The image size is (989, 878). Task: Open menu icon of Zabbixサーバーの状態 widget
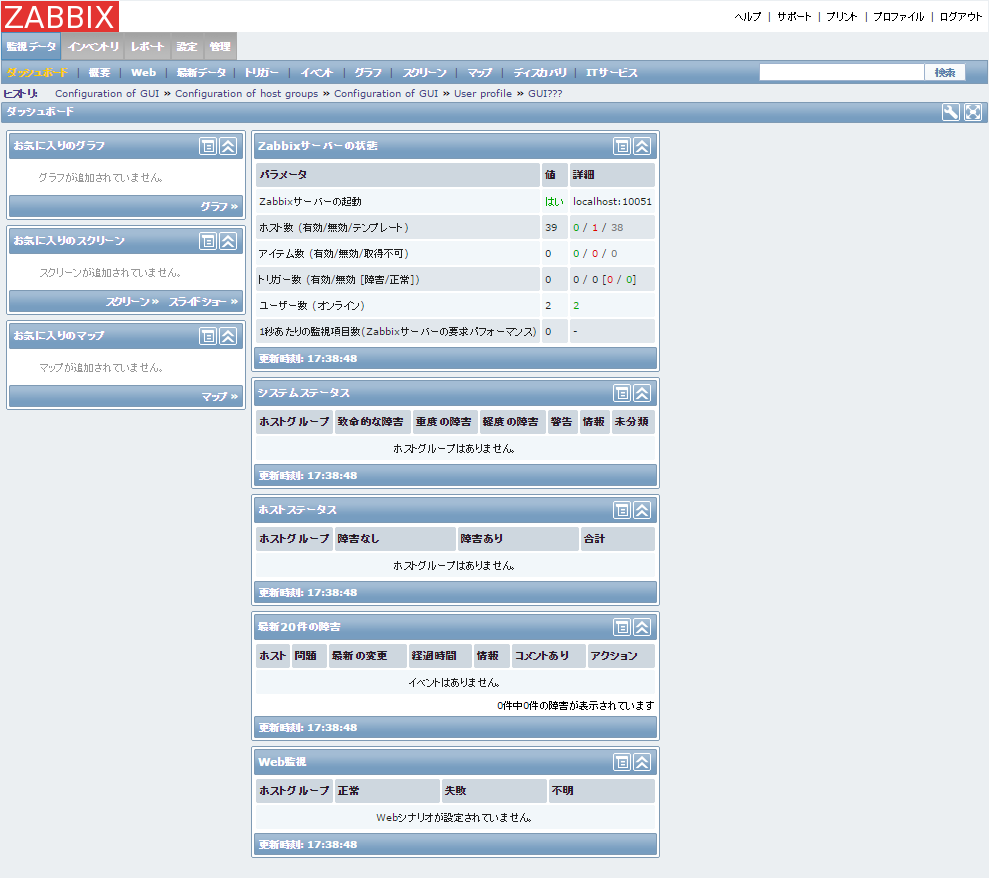pos(621,146)
